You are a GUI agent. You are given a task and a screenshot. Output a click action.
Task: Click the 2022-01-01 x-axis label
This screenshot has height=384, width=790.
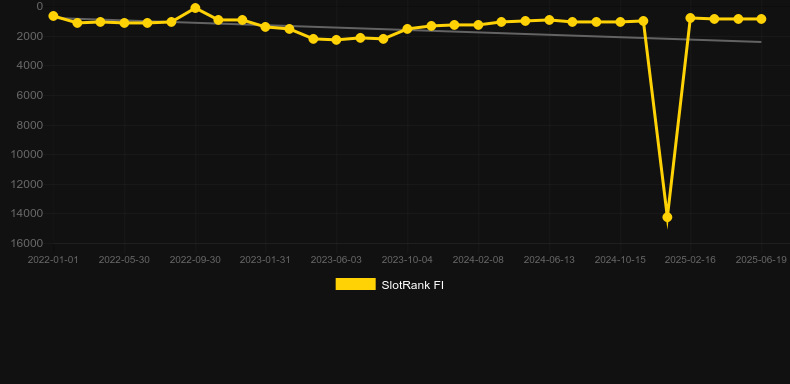pyautogui.click(x=53, y=260)
